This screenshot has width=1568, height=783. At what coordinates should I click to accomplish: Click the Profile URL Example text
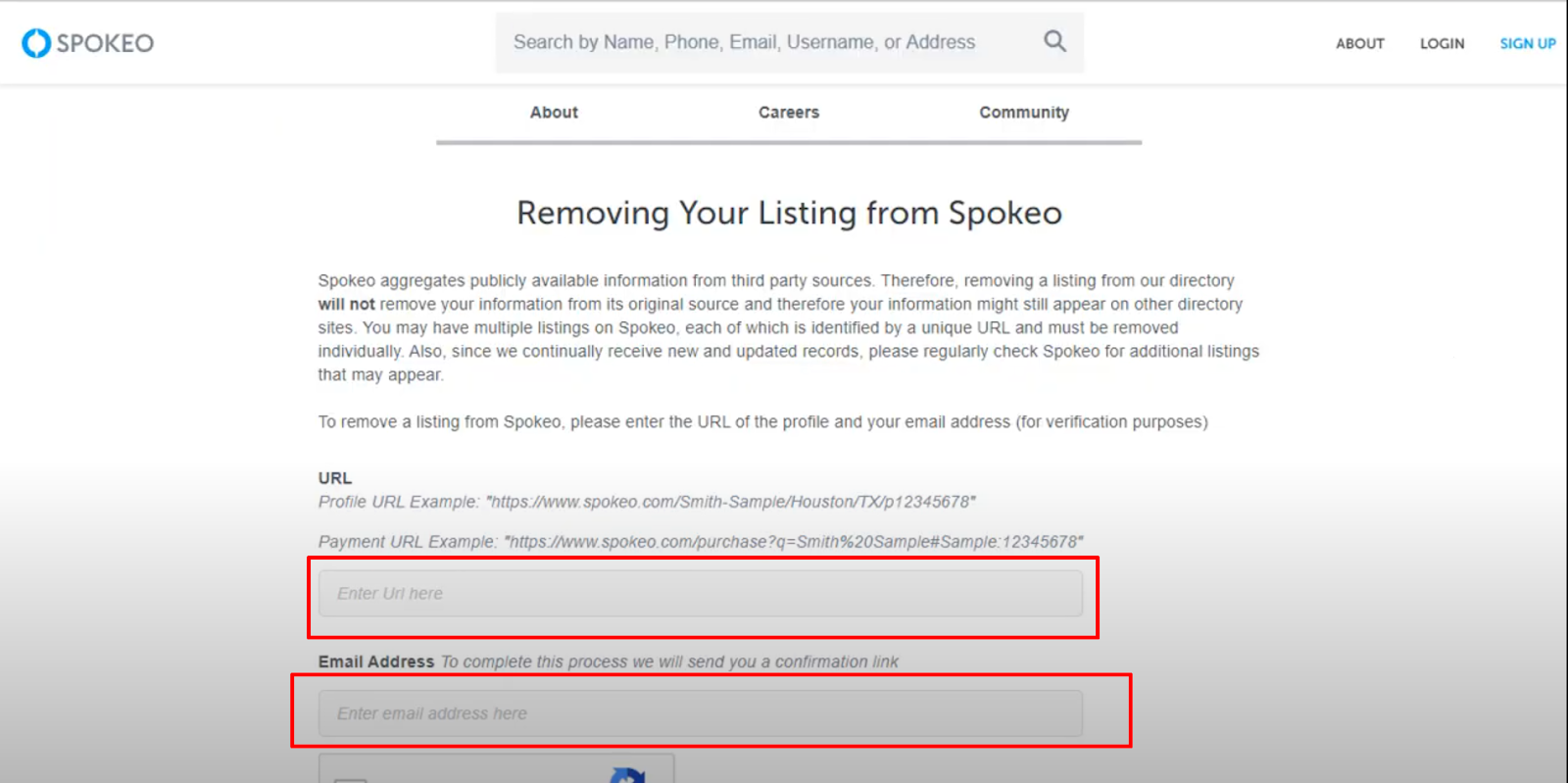[x=647, y=502]
